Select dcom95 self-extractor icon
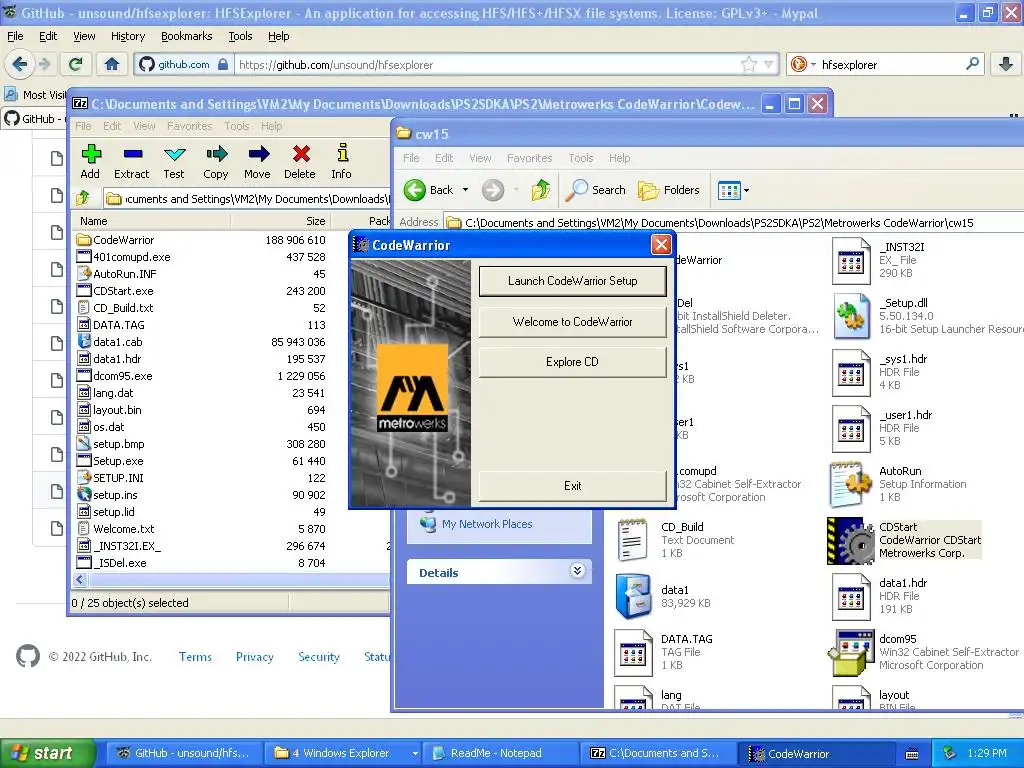 [850, 652]
